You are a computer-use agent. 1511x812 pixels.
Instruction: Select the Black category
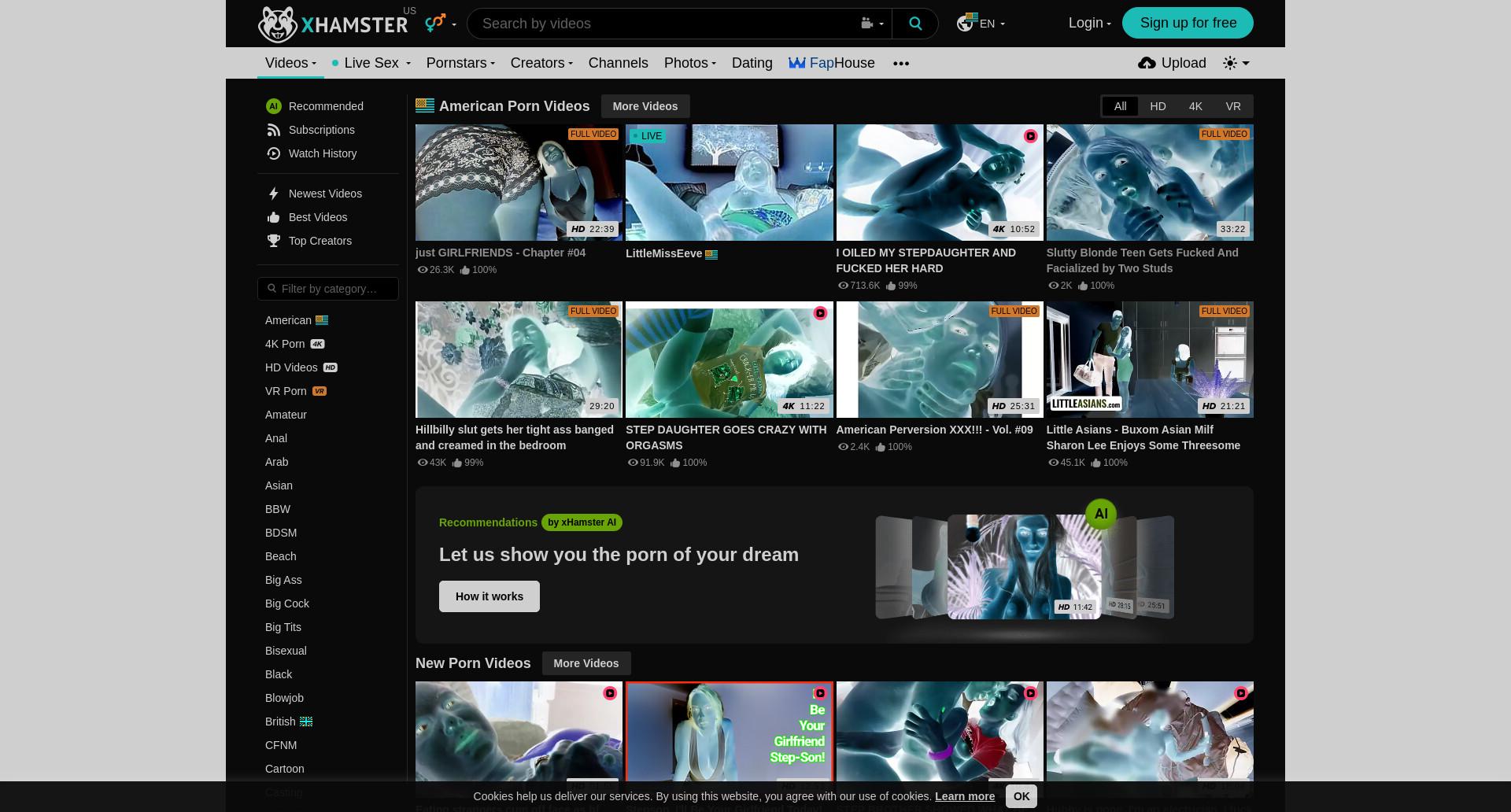(x=279, y=674)
